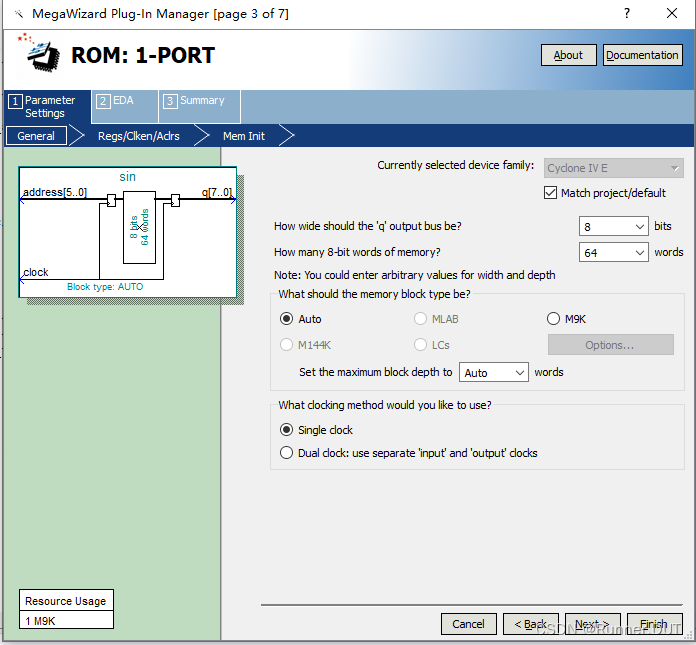Go to the General step
Viewport: 696px width, 645px height.
pos(36,136)
